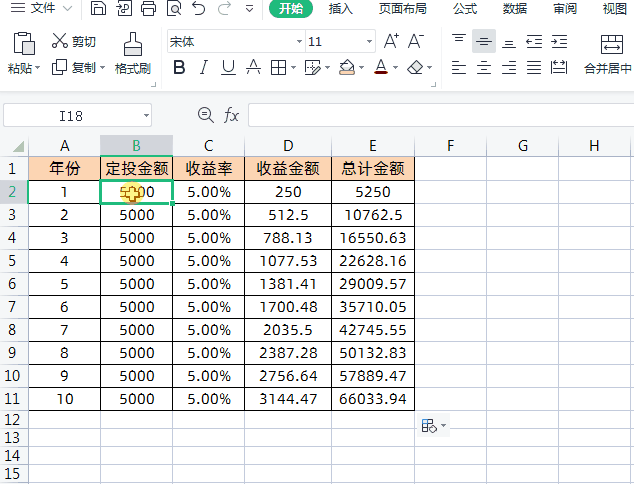Open the font name dropdown
The image size is (634, 484).
[299, 41]
